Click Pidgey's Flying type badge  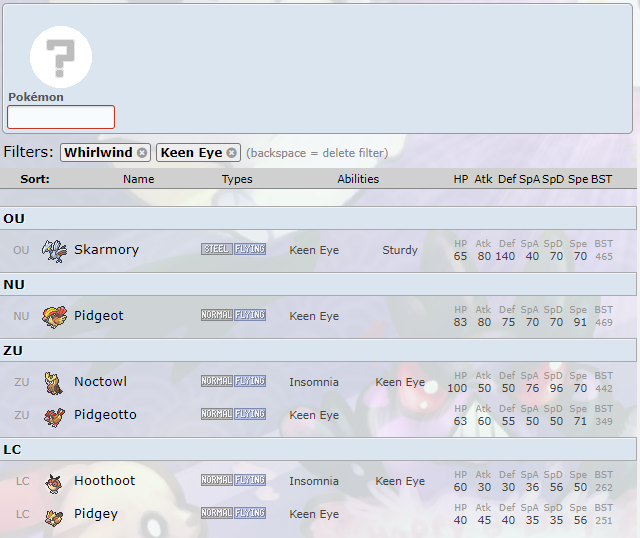coord(250,513)
